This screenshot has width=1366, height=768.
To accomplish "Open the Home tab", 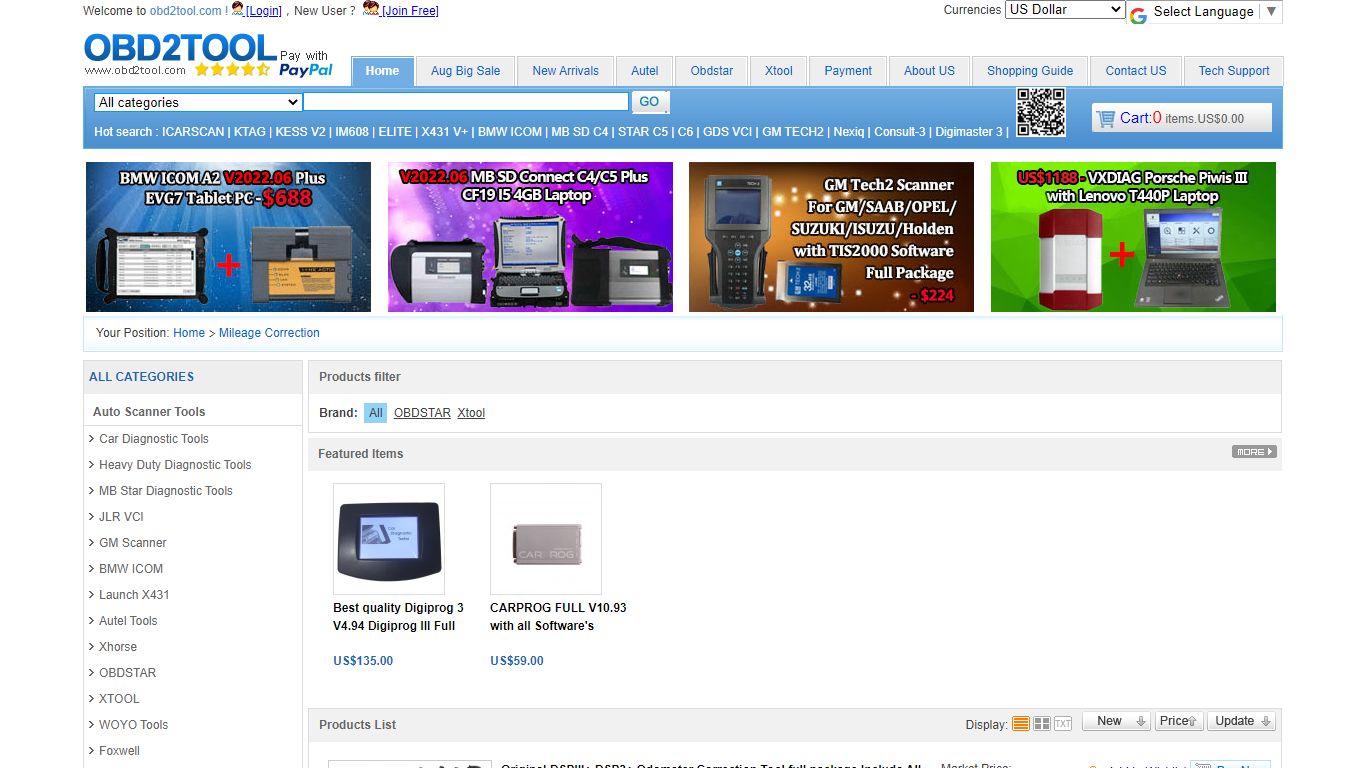I will tap(382, 71).
